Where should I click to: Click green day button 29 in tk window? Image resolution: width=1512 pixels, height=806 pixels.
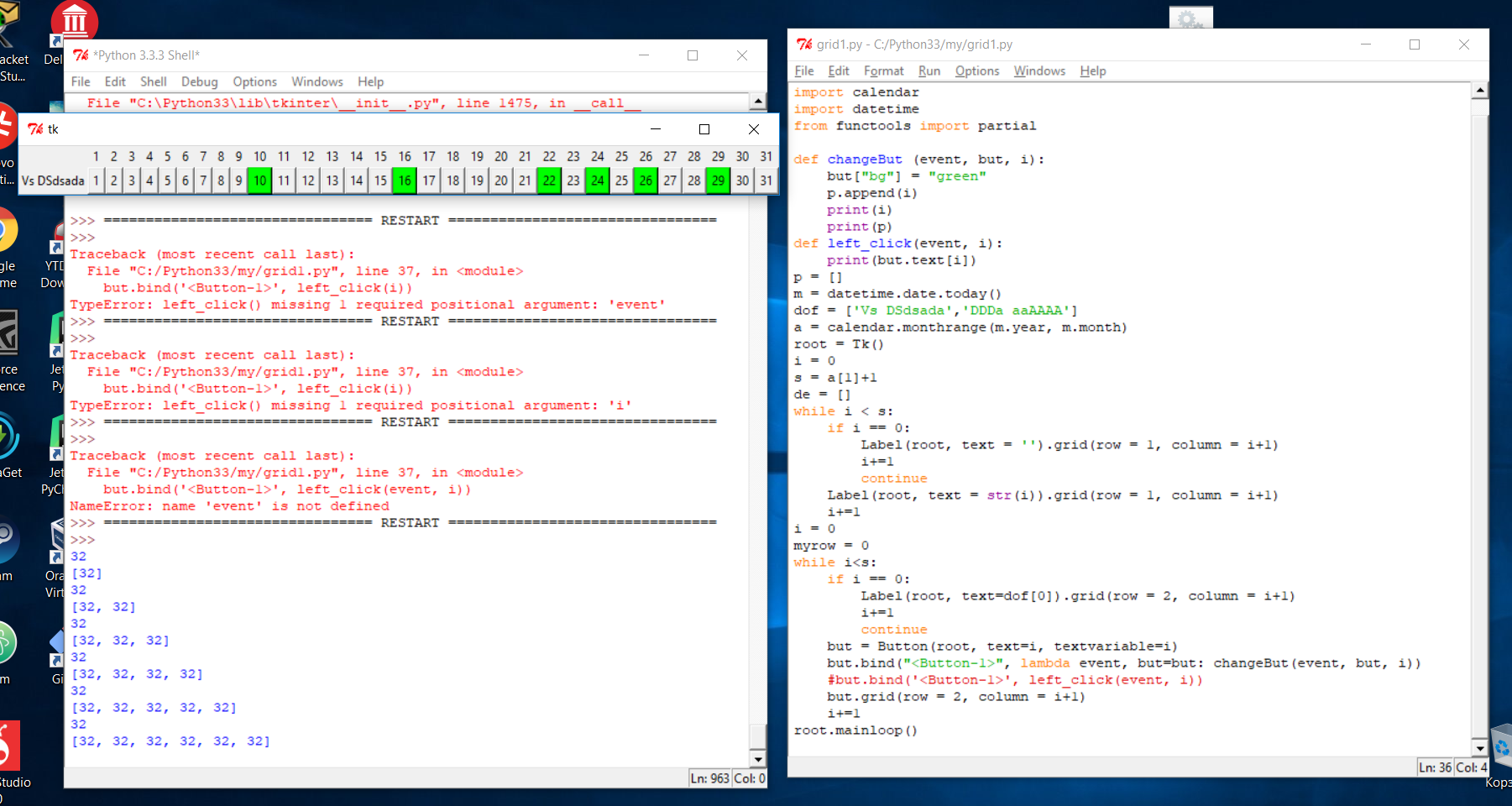click(719, 181)
